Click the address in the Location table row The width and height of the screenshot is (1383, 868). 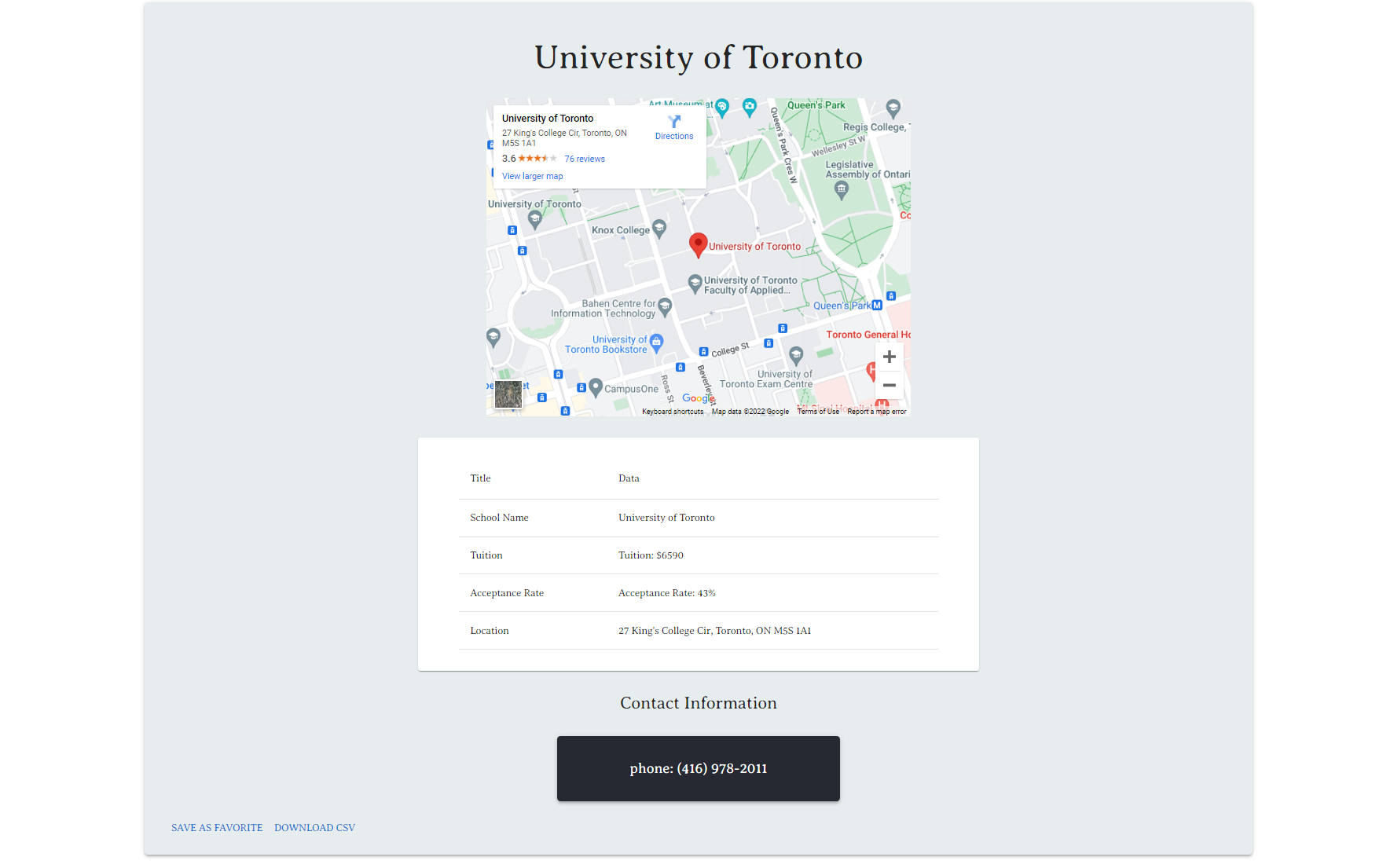click(715, 631)
